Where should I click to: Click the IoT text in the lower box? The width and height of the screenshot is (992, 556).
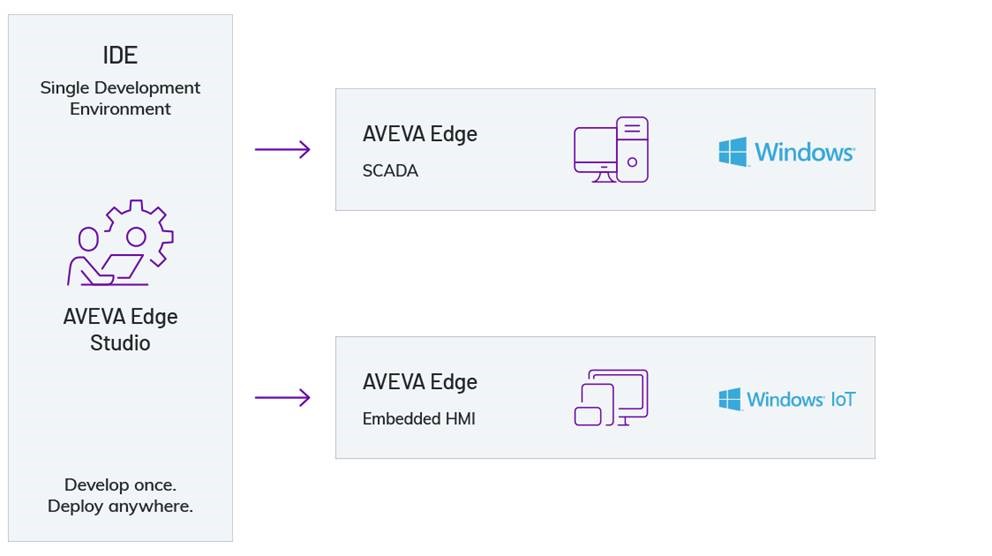pos(842,400)
